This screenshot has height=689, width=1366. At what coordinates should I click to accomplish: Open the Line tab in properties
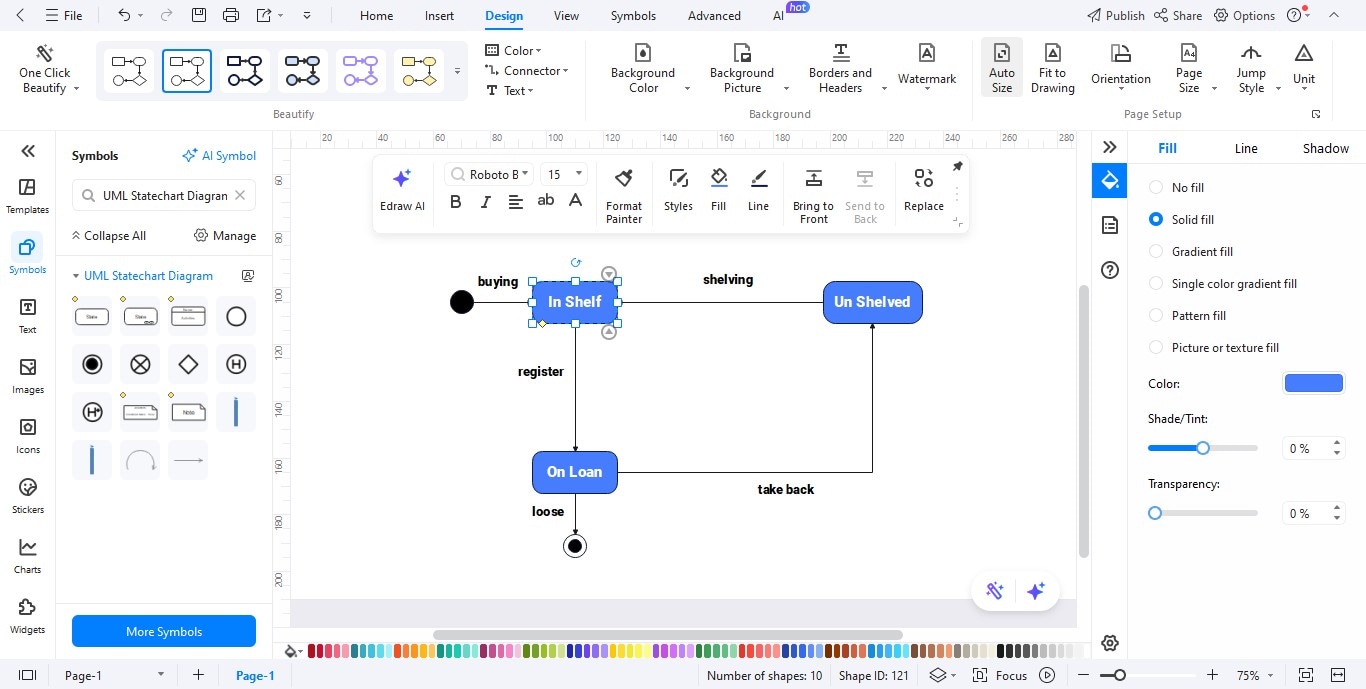1246,148
